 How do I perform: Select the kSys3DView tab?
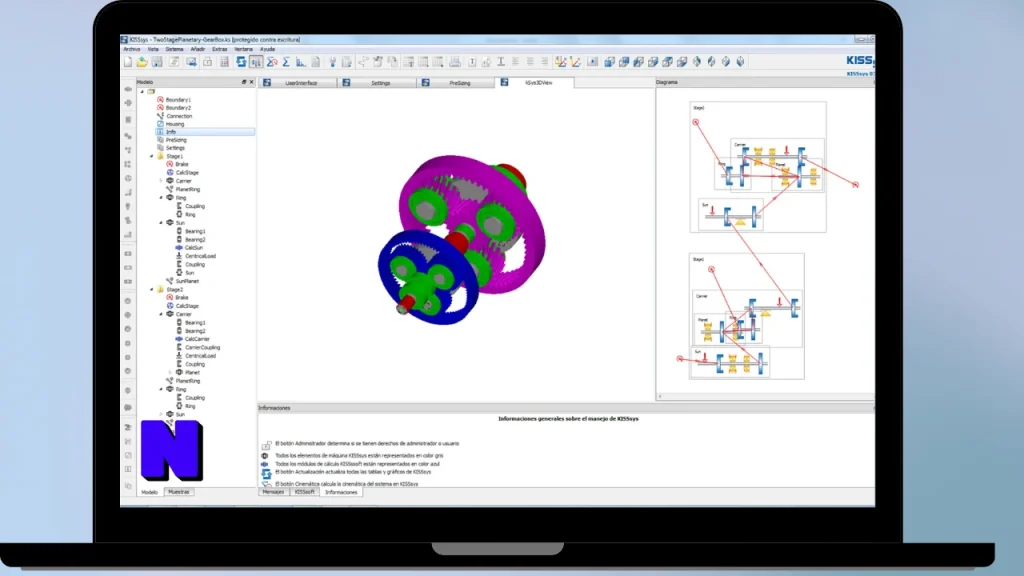536,83
